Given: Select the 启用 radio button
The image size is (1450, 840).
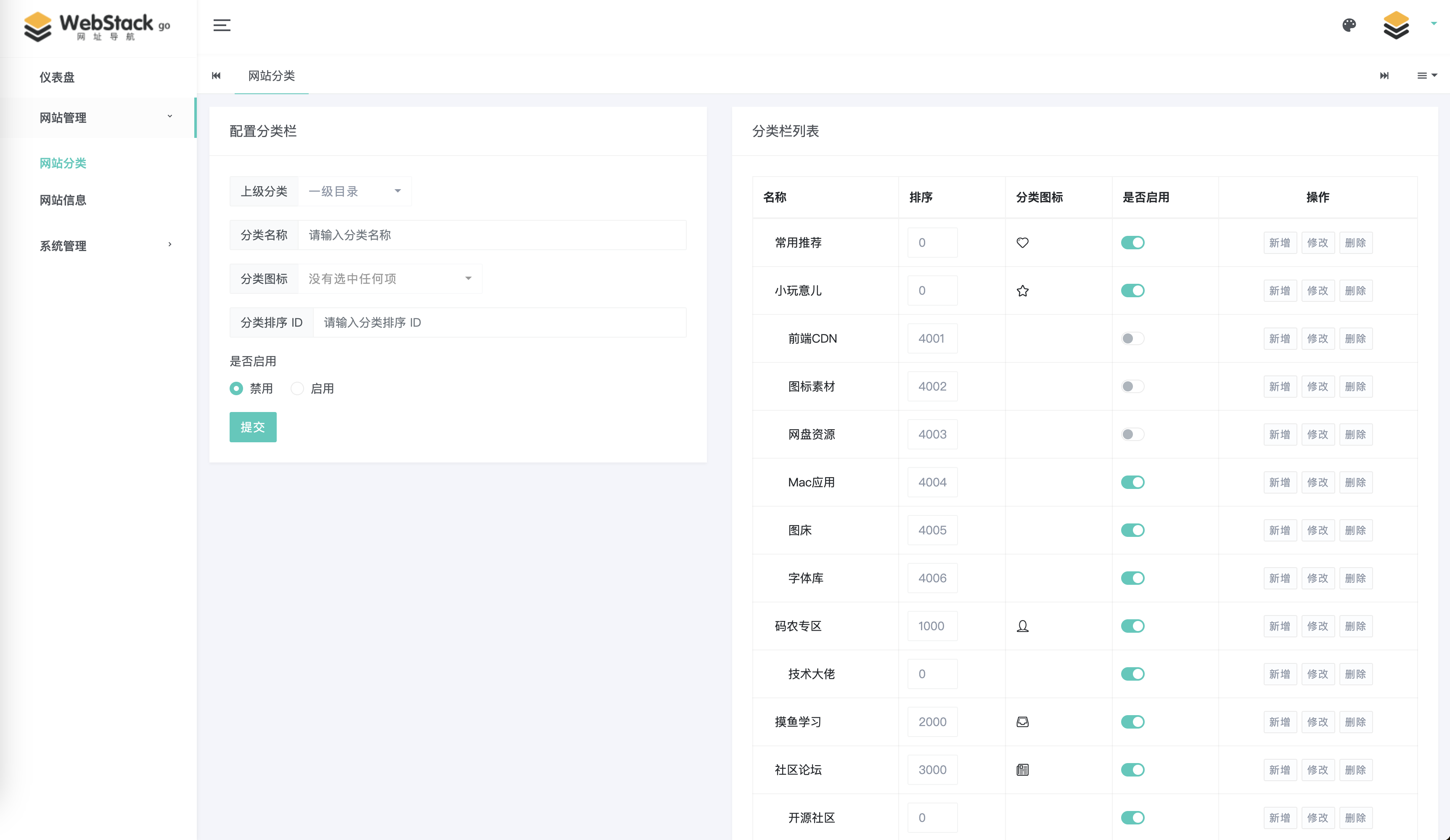Looking at the screenshot, I should (x=297, y=389).
